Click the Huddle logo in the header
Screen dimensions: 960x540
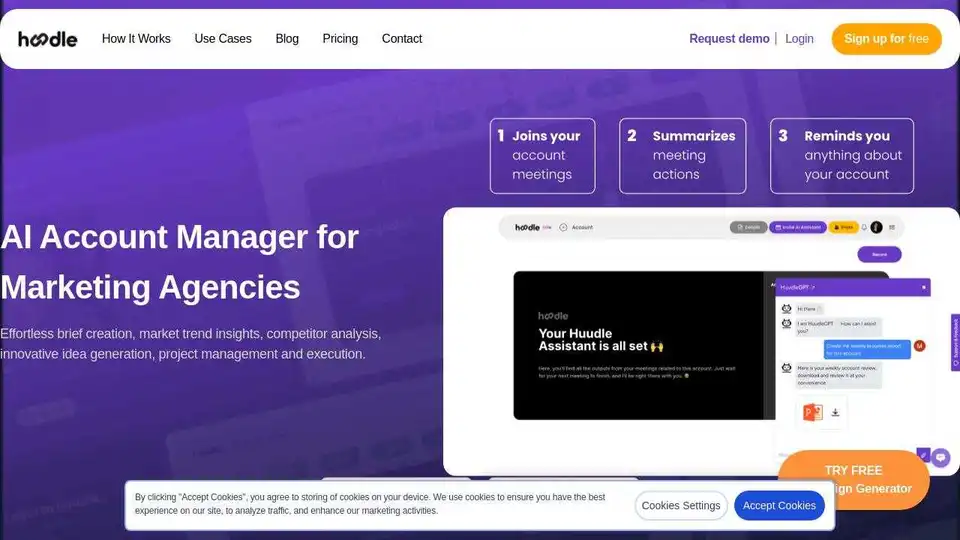tap(47, 39)
